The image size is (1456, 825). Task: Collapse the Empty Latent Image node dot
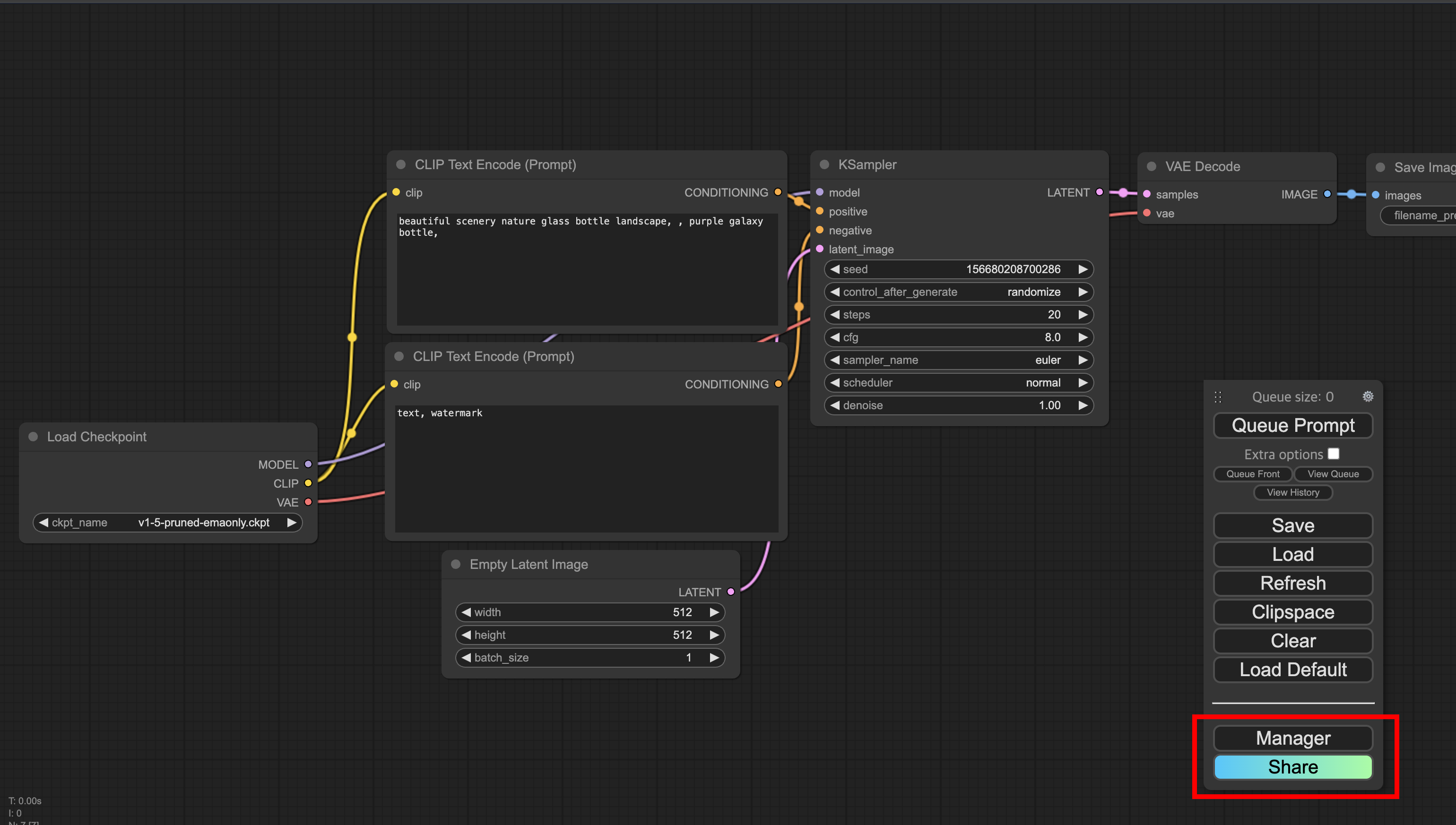456,564
